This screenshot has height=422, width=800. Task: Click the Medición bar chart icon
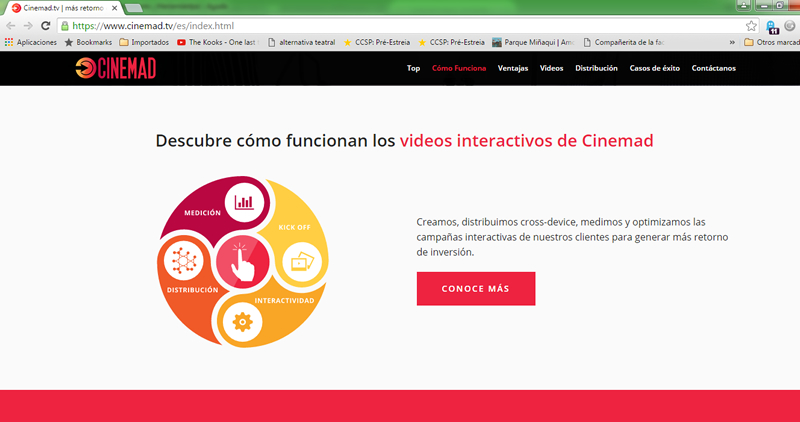[244, 203]
